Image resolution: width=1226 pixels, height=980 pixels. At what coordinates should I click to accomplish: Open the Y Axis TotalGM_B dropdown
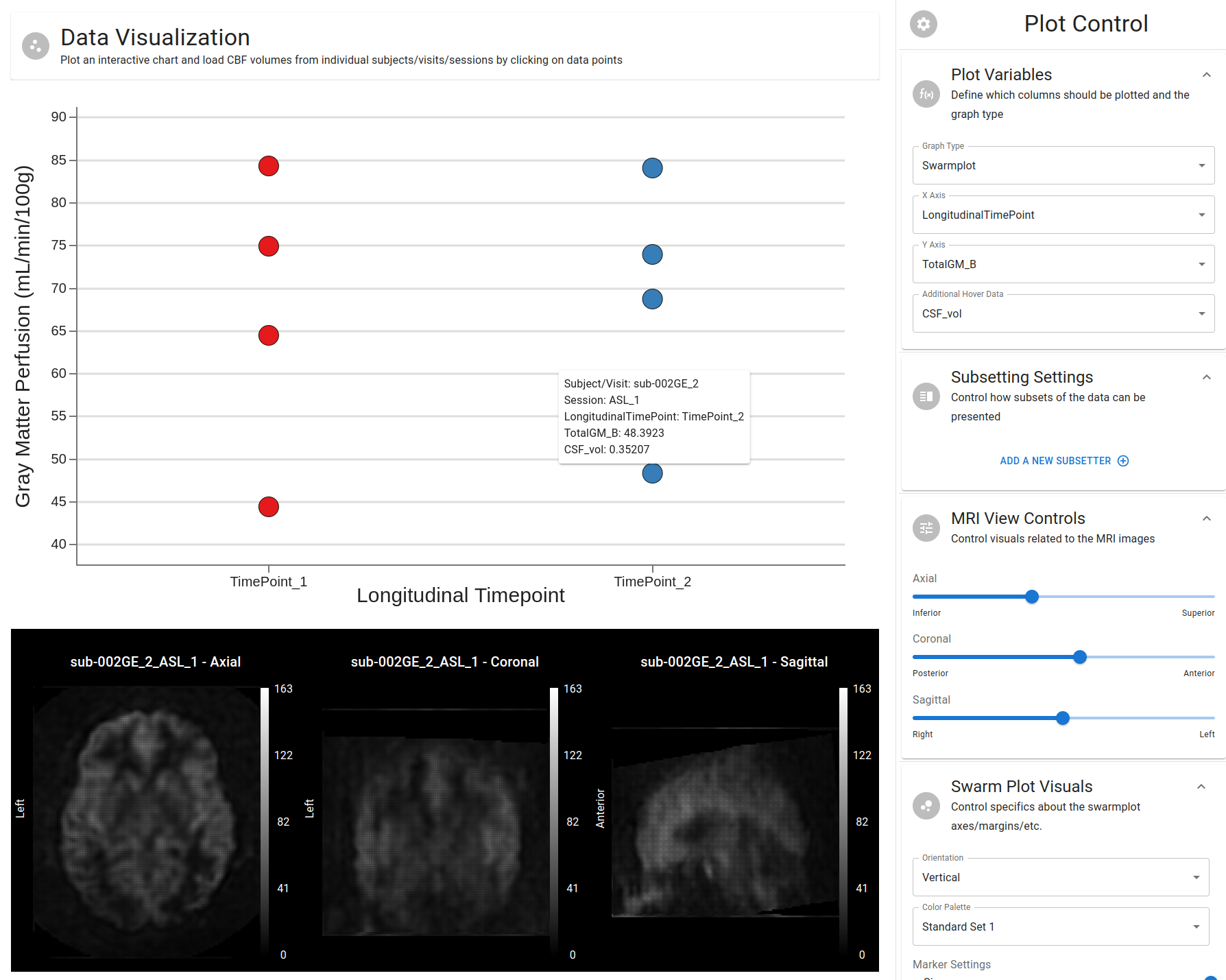1063,264
